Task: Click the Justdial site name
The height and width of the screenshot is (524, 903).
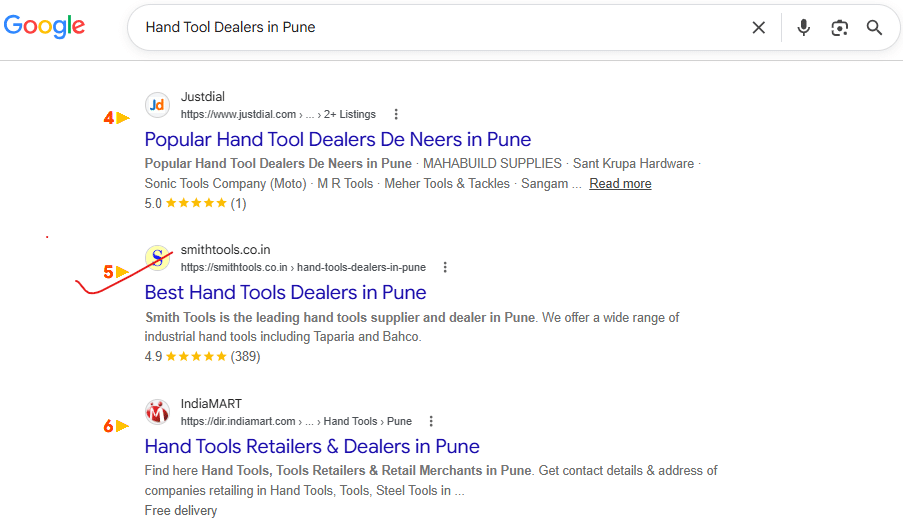Action: (x=203, y=97)
